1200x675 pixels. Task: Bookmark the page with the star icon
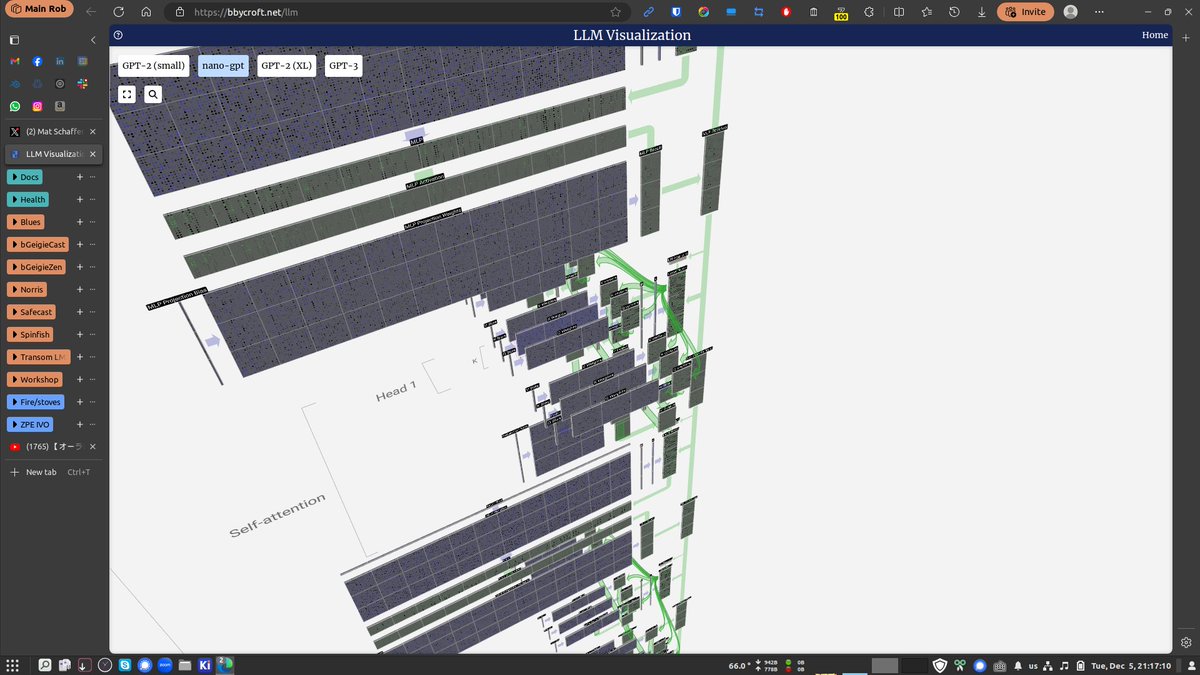tap(615, 12)
